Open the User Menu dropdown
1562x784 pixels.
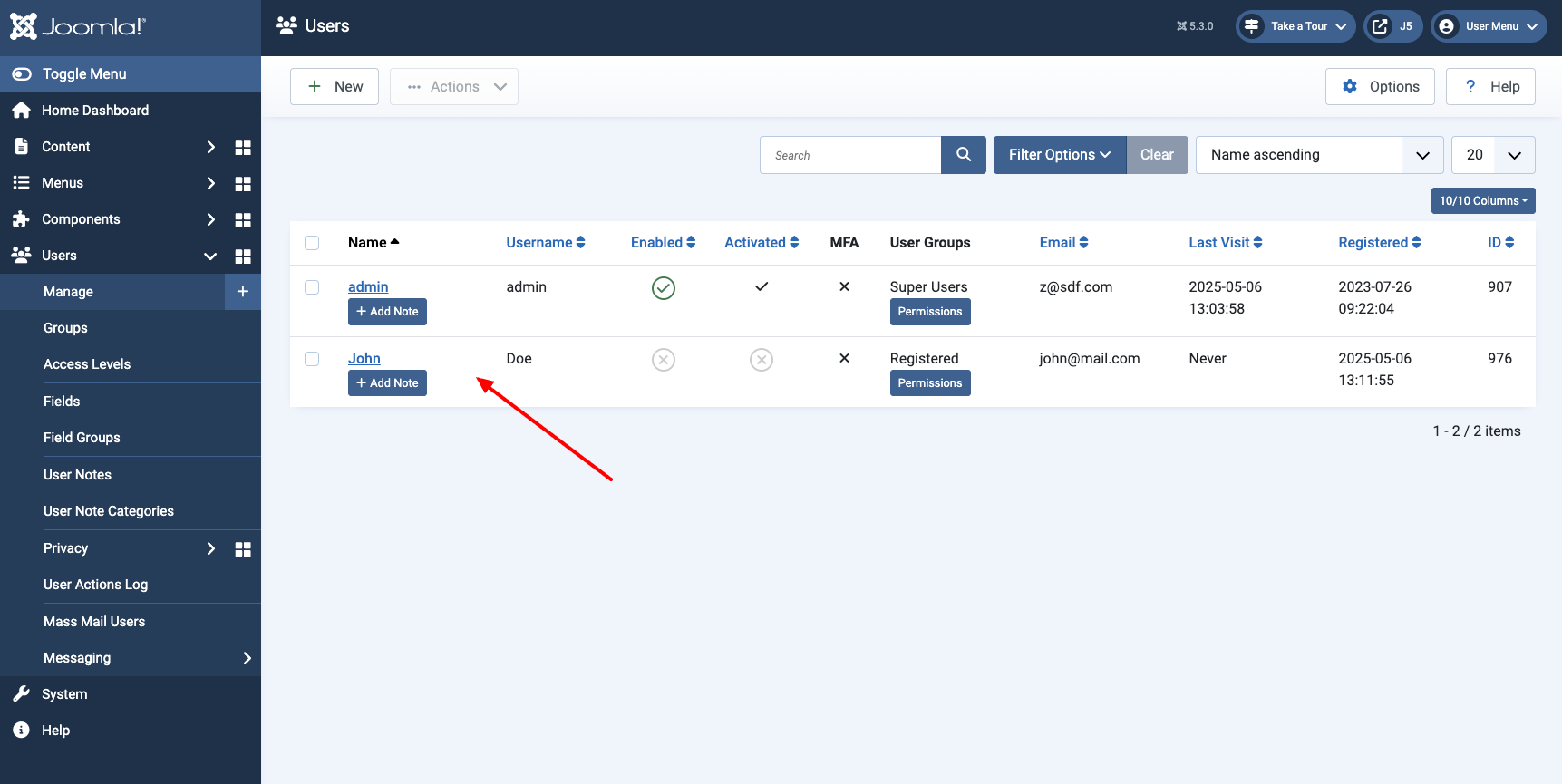[x=1489, y=26]
